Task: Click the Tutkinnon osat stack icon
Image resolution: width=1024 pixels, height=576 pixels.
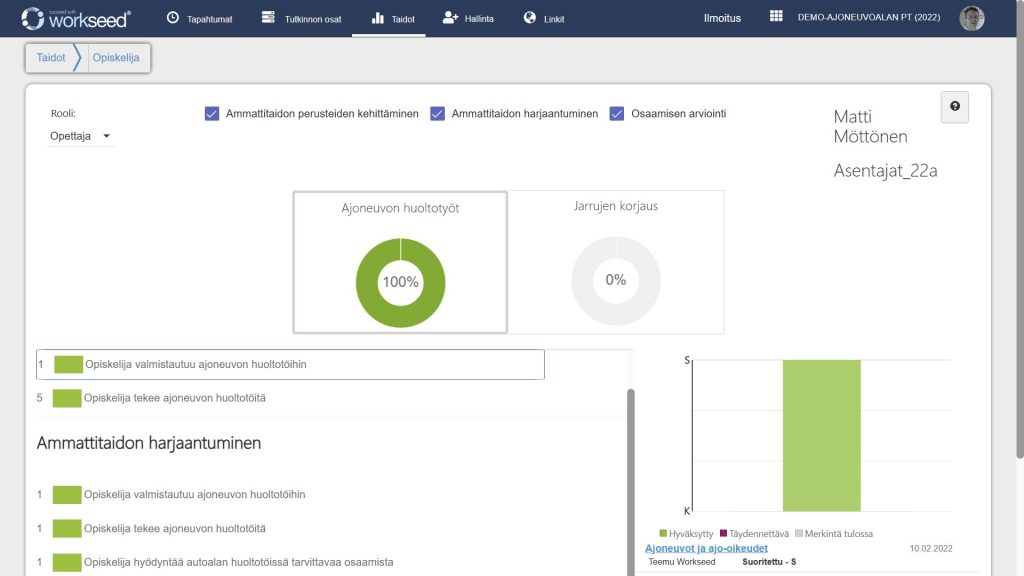Action: [x=267, y=18]
